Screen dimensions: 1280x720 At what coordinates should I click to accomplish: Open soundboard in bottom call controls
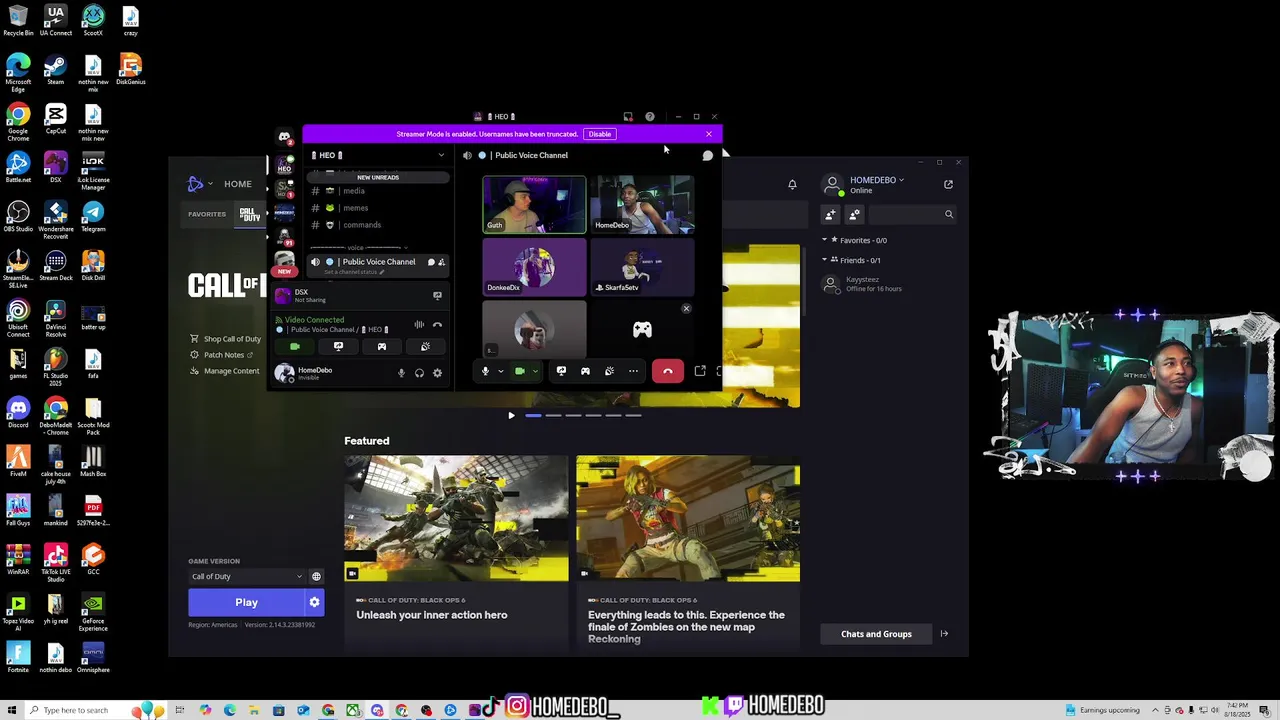tap(609, 371)
